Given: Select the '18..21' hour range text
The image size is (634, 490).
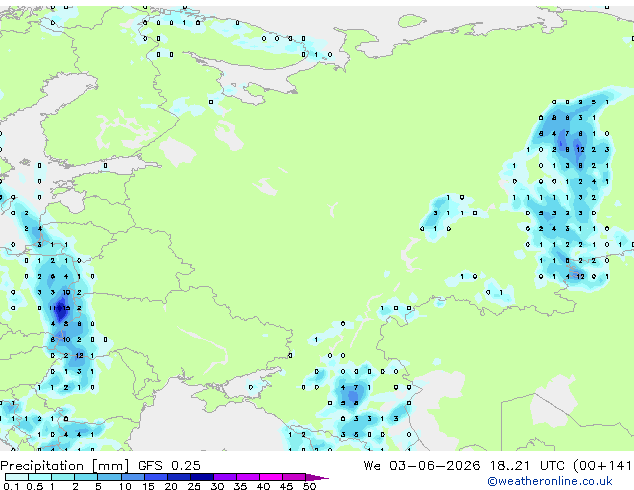Looking at the screenshot, I should pos(509,465).
